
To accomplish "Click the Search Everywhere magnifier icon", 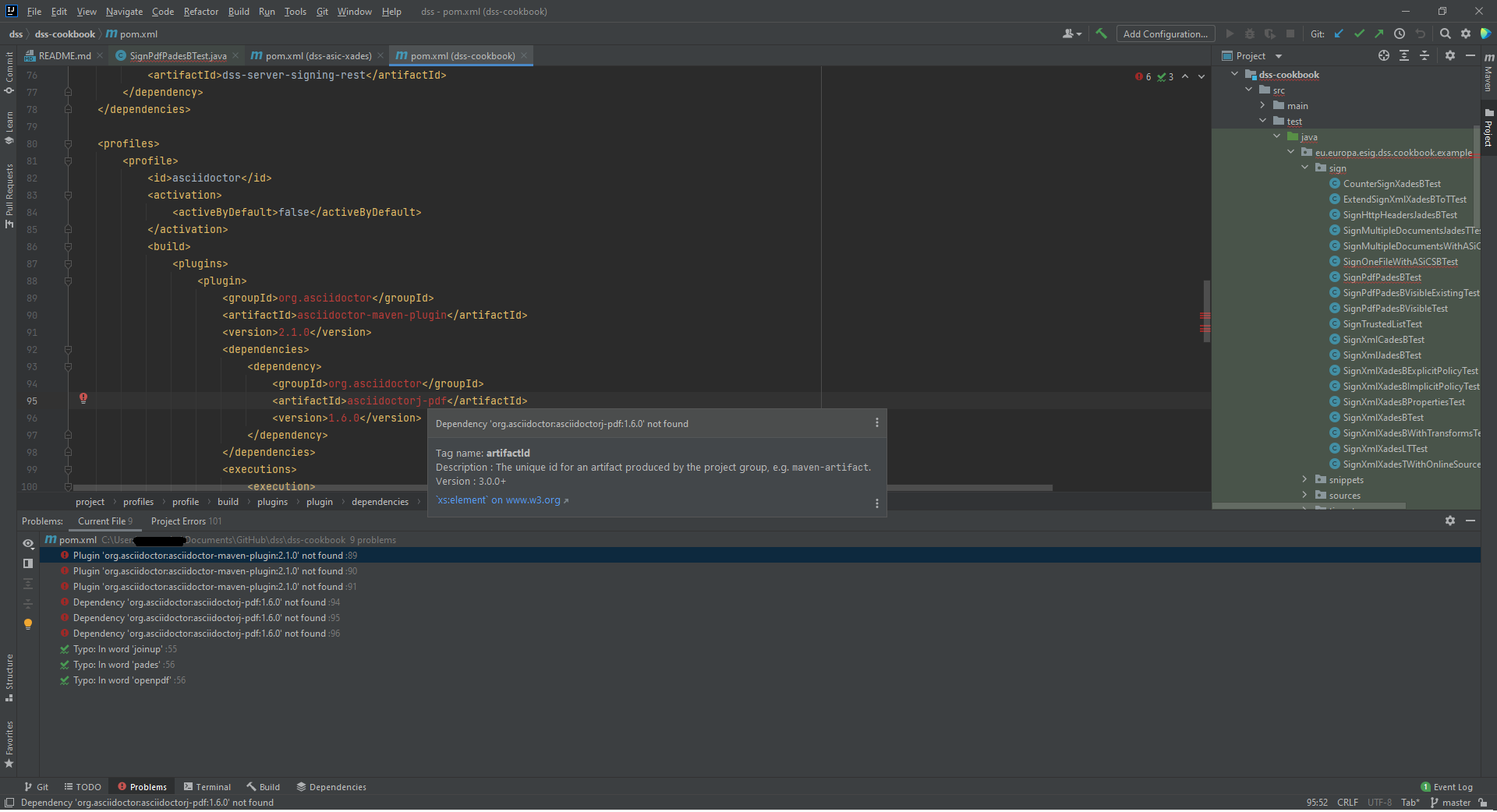I will tap(1445, 34).
